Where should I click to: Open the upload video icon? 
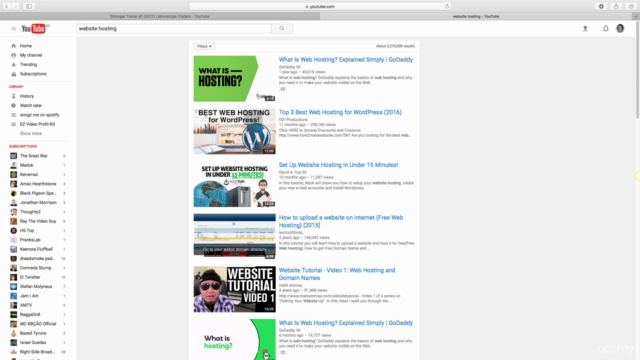[585, 29]
